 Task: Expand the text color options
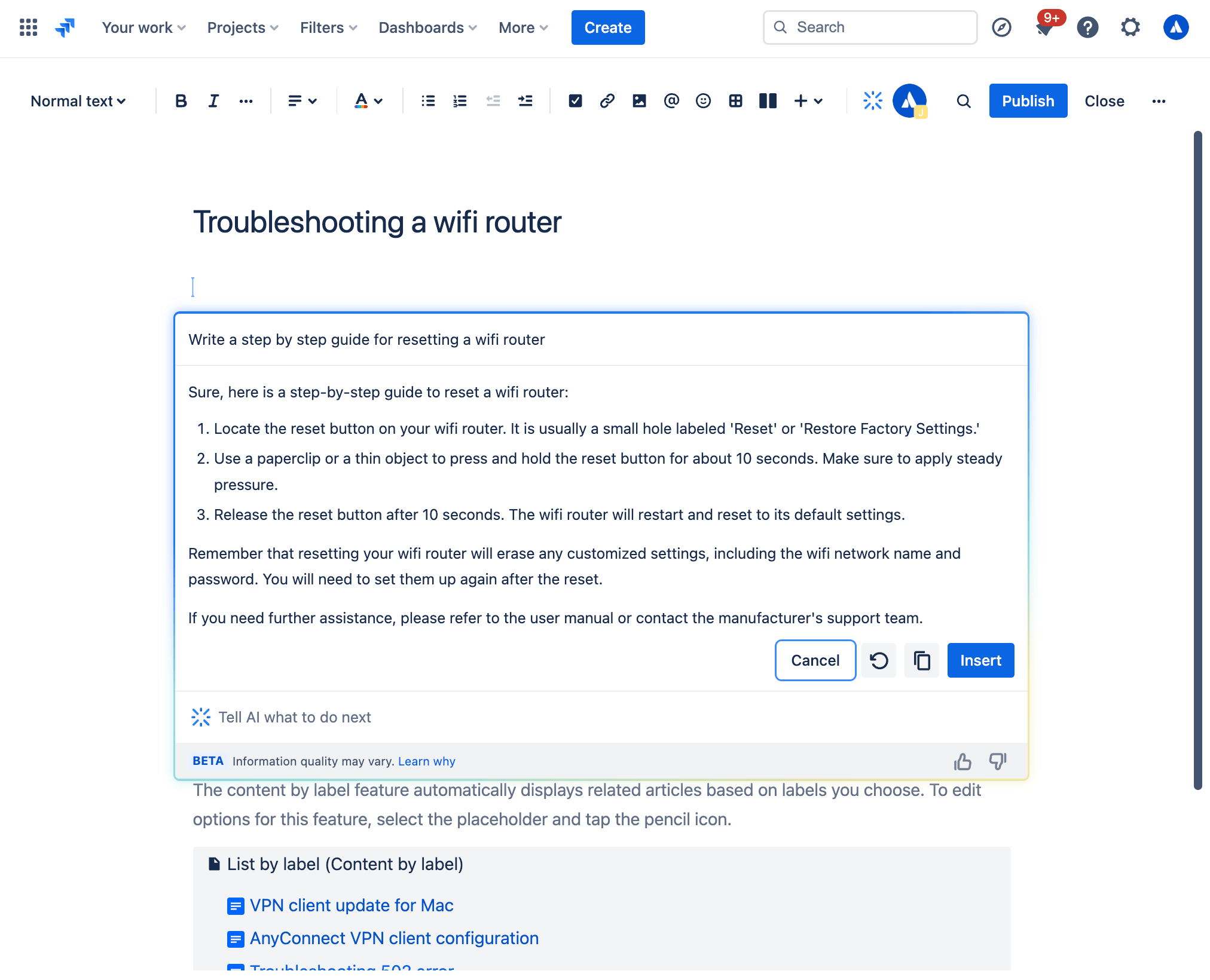coord(380,101)
